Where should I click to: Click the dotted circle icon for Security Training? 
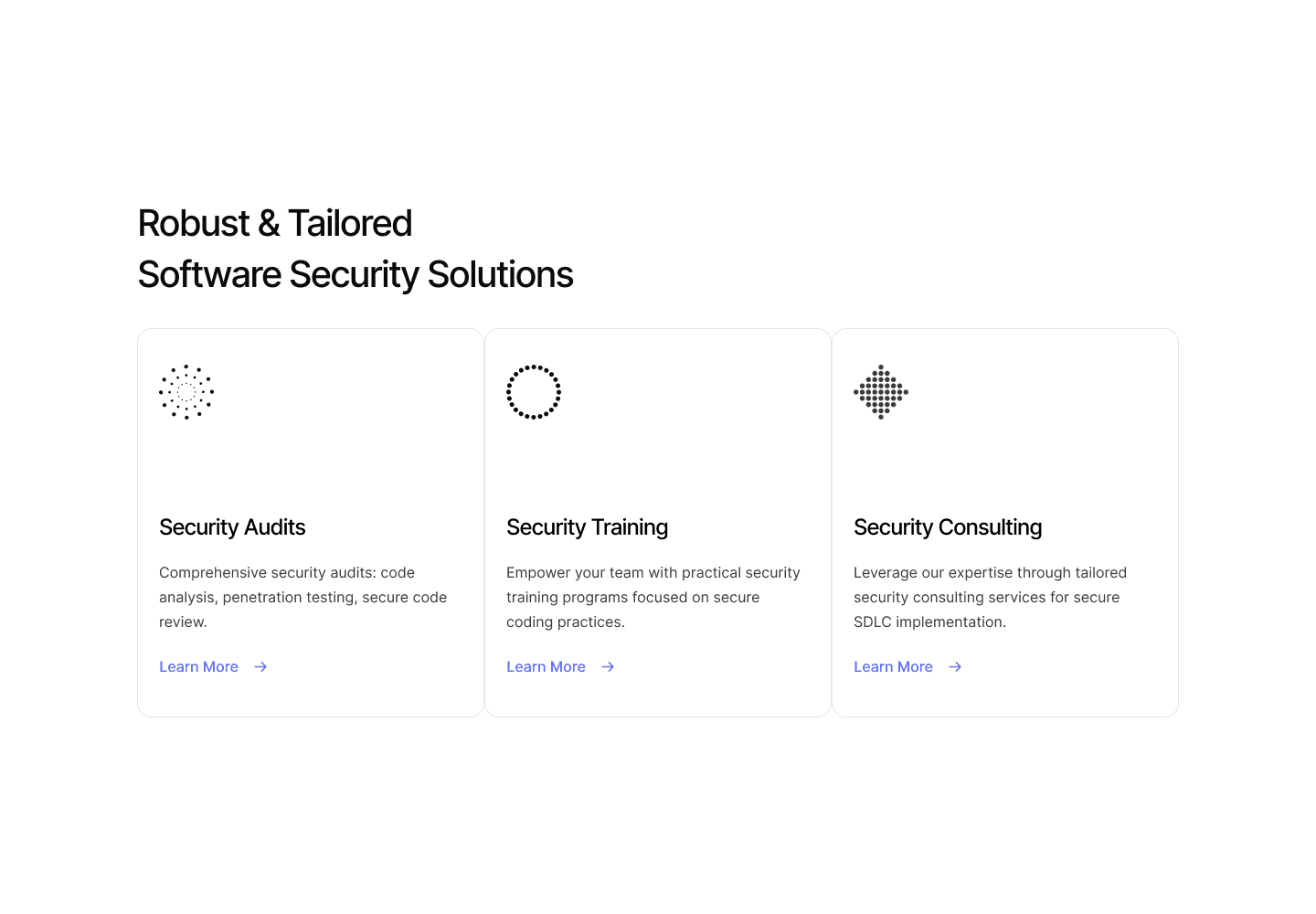(x=534, y=392)
